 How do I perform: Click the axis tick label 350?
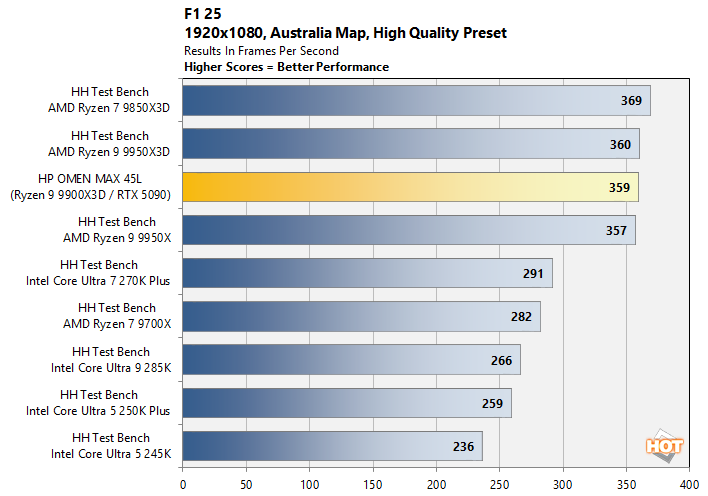pos(626,485)
